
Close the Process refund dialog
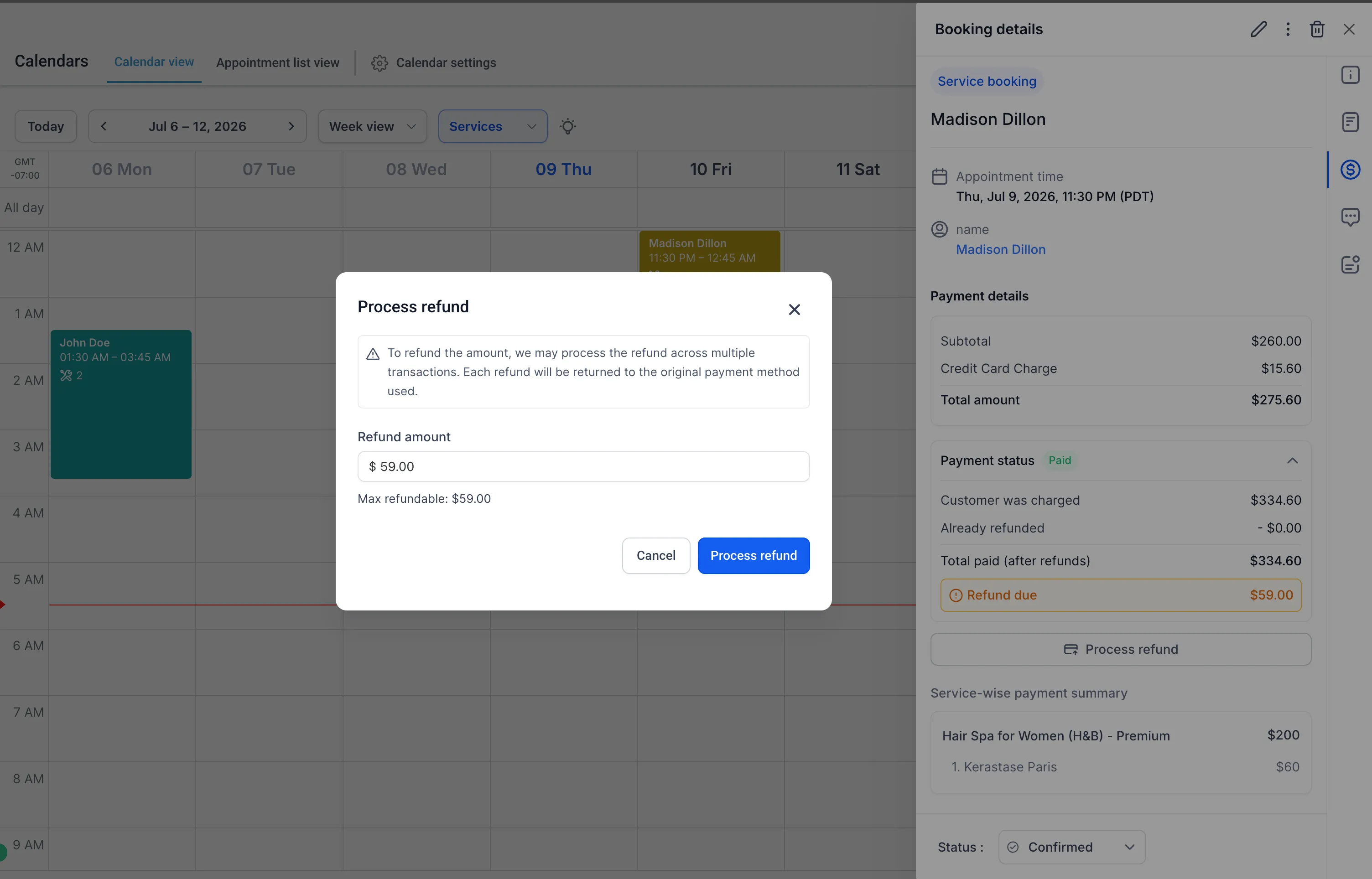794,310
